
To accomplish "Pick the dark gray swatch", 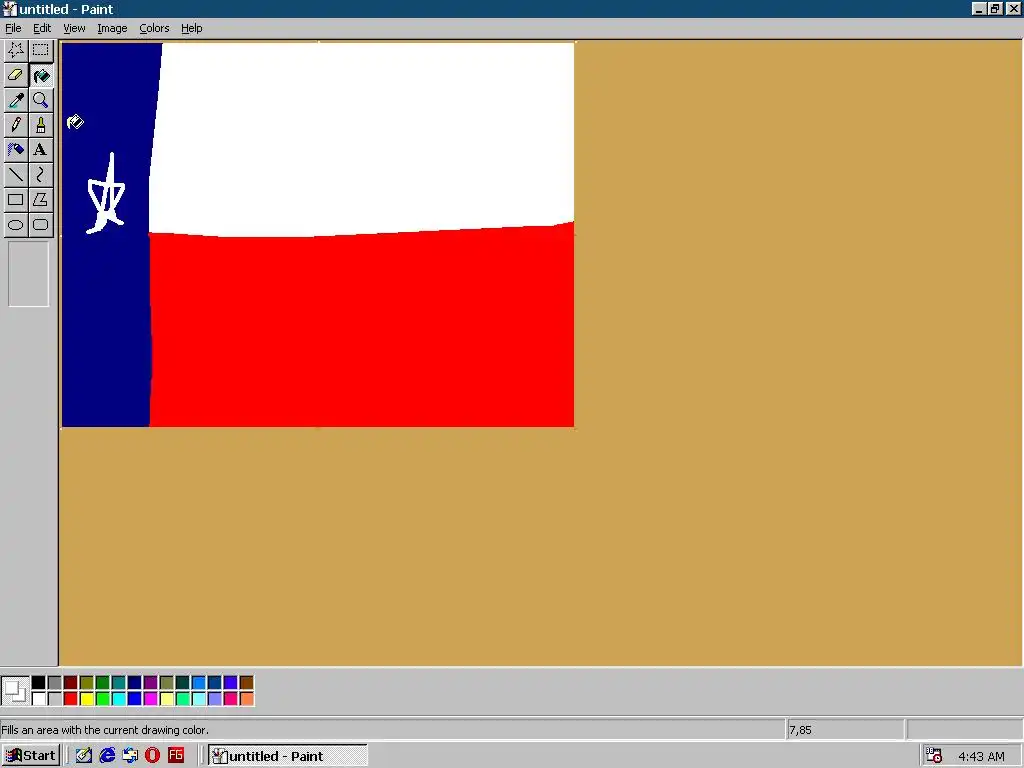I will click(54, 682).
